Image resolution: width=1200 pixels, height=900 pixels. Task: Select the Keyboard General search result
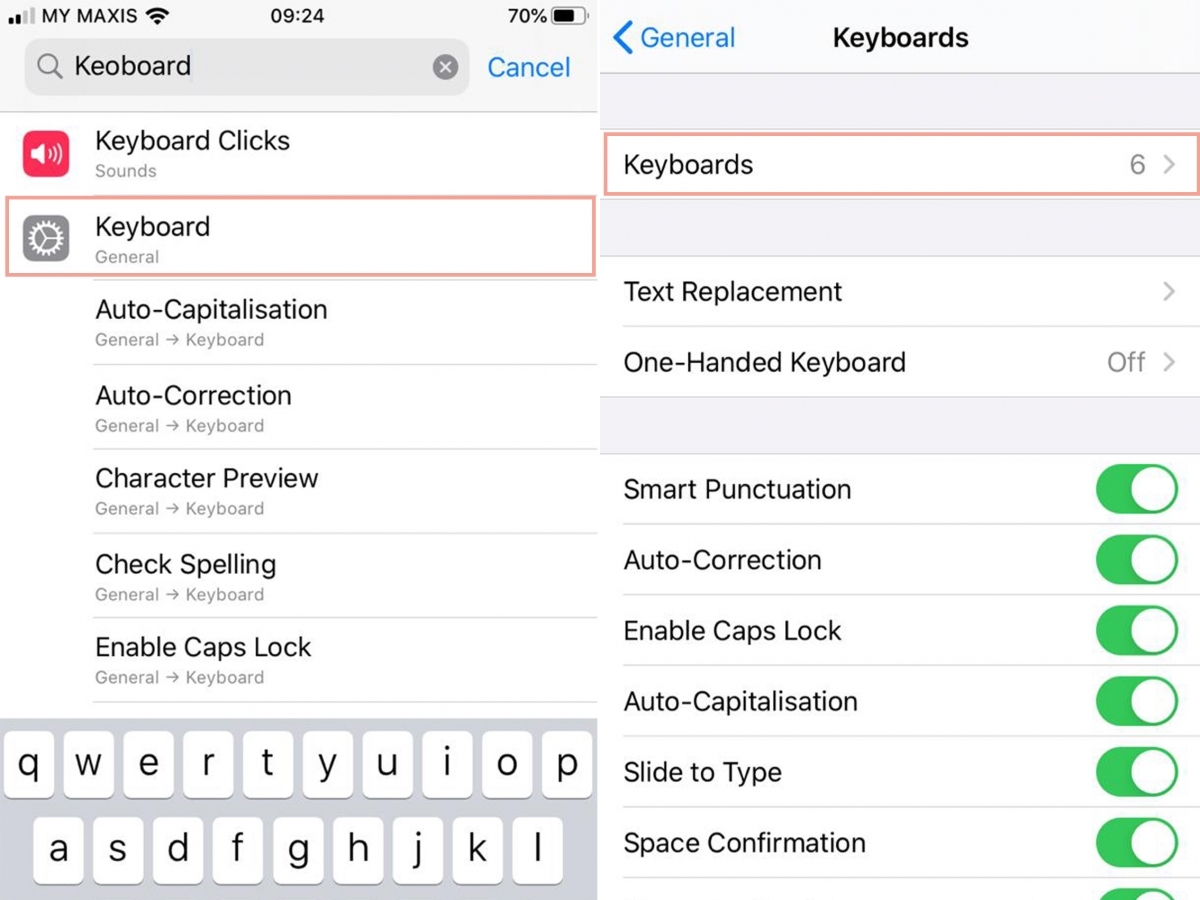click(x=300, y=239)
